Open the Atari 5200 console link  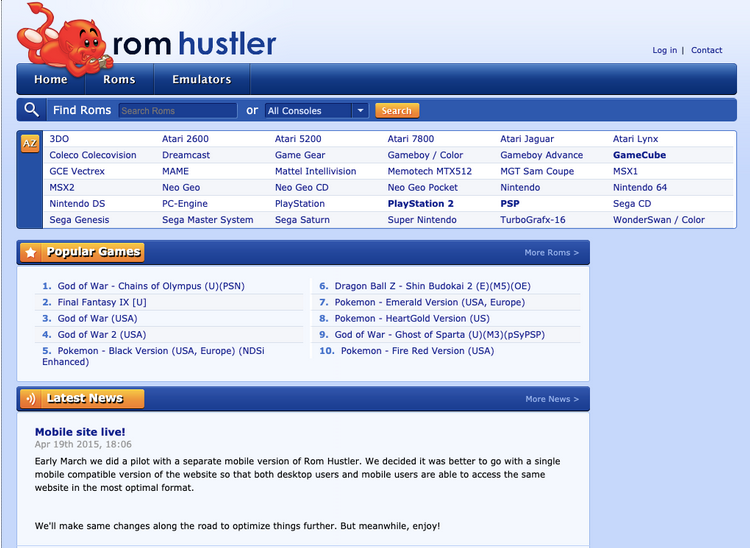coord(298,139)
